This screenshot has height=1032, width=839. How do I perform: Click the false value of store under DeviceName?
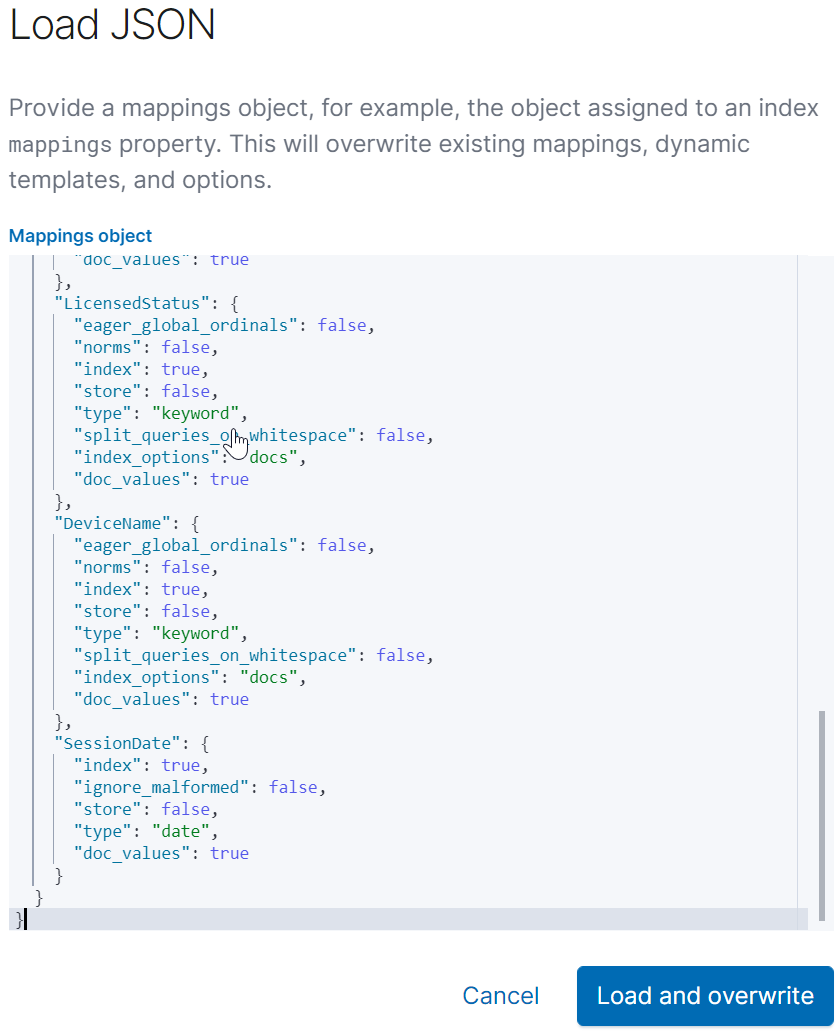(185, 611)
